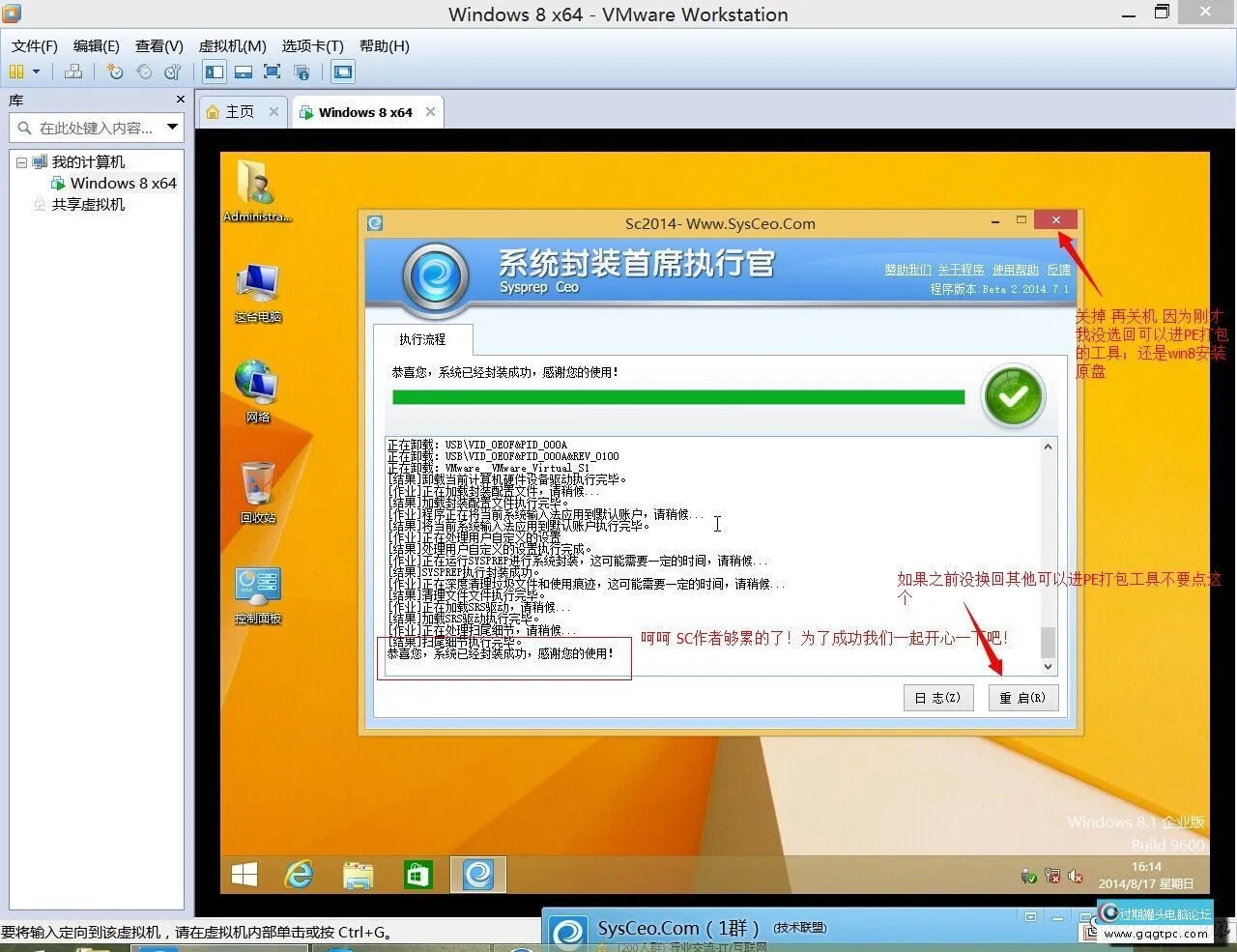Image resolution: width=1237 pixels, height=952 pixels.
Task: Click Internet Explorer icon in guest taskbar
Action: (x=300, y=875)
